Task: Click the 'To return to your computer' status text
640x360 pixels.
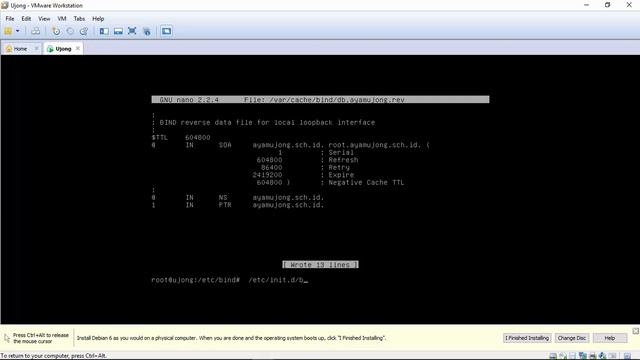Action: [x=53, y=356]
